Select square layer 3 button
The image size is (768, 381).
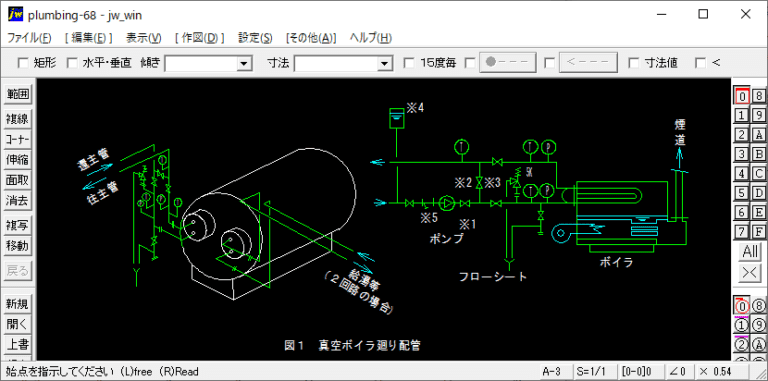[742, 154]
